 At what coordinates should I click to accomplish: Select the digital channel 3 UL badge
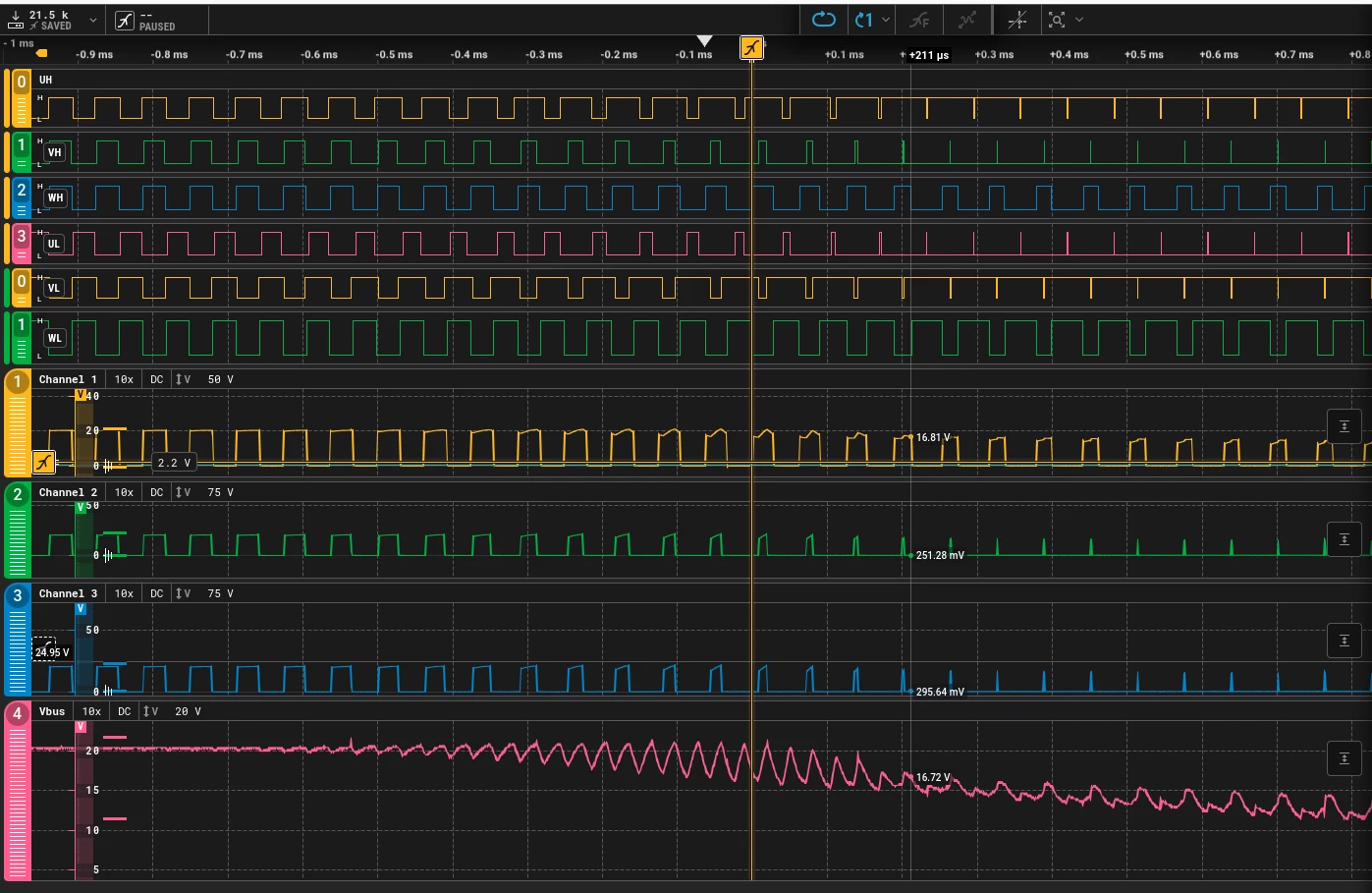(x=21, y=243)
